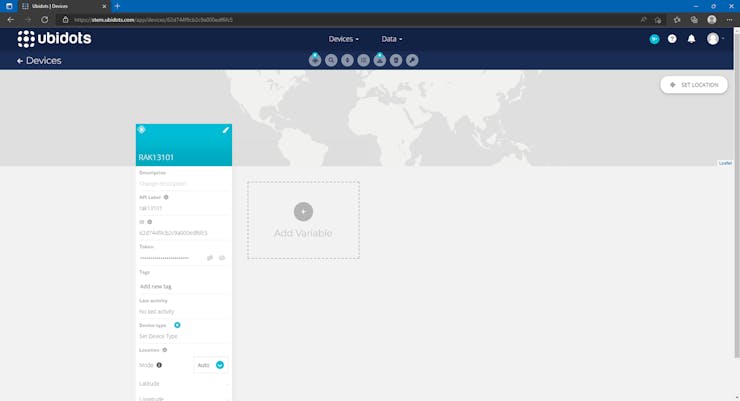740x401 pixels.
Task: Click the device icon on the RAK13101 card
Action: 142,130
